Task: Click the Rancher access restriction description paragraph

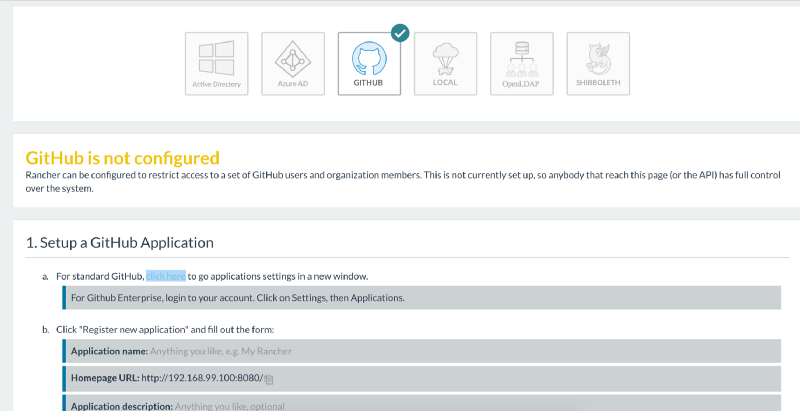Action: click(400, 181)
